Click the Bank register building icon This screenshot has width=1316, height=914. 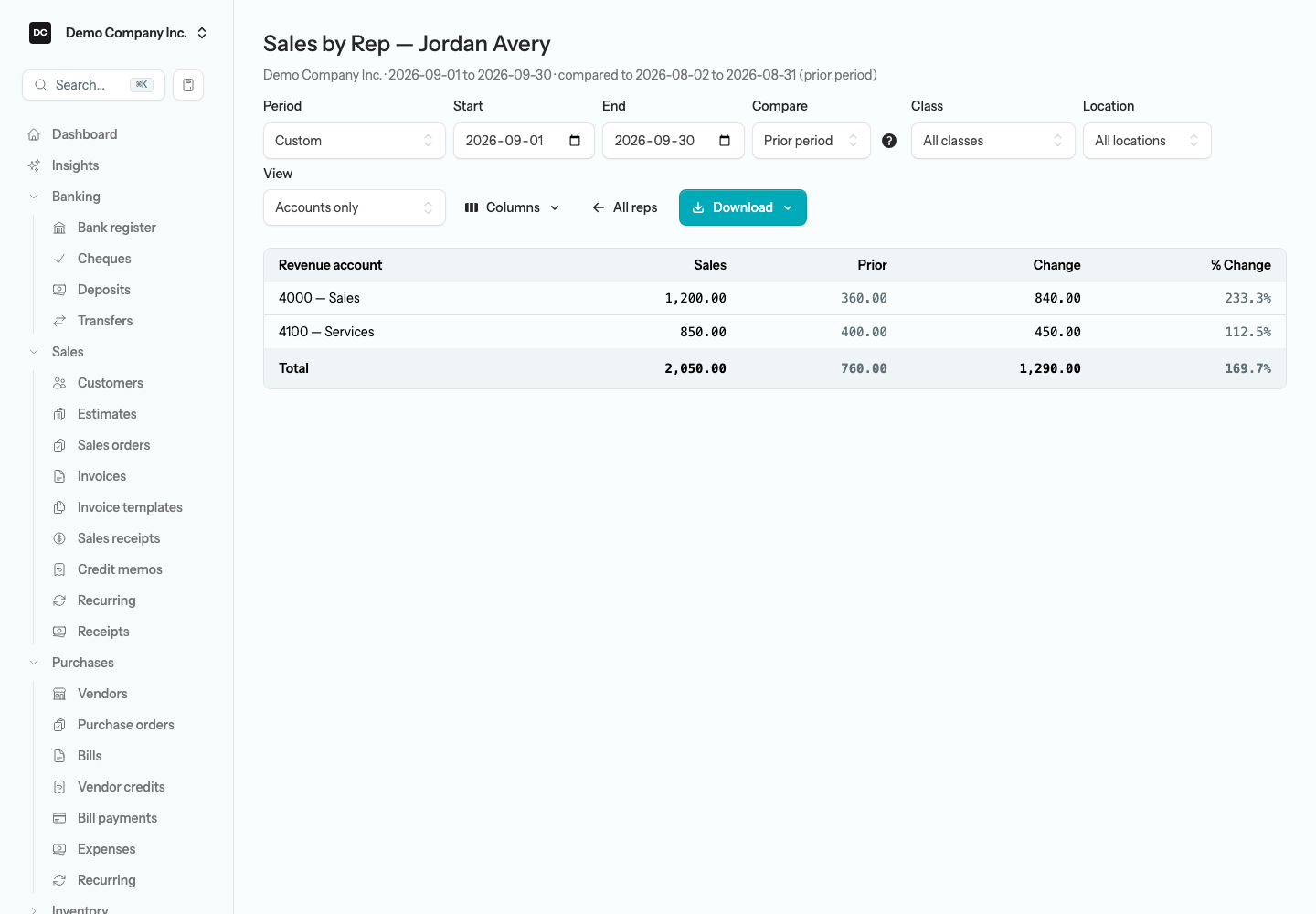[x=59, y=228]
